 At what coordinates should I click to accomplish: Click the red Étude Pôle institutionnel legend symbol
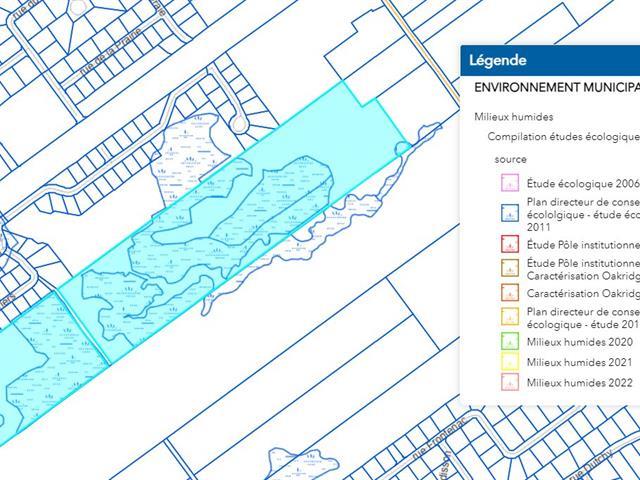508,244
